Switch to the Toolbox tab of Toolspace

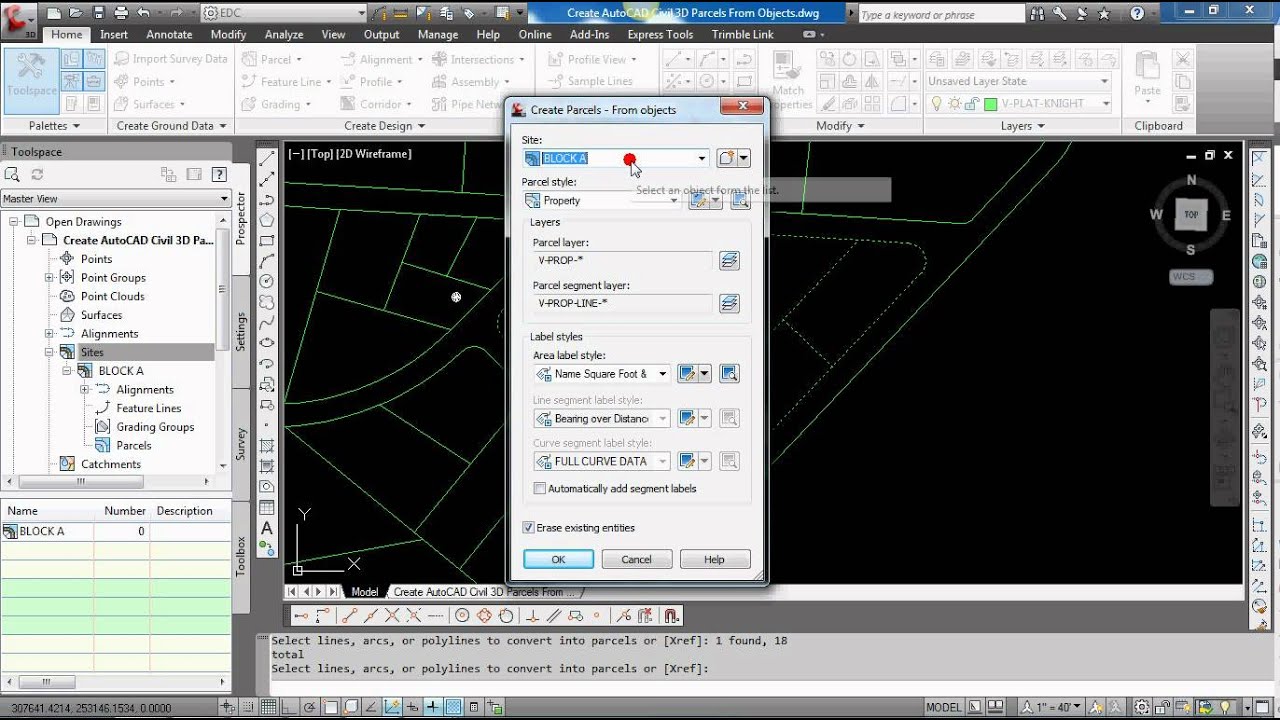click(x=241, y=556)
